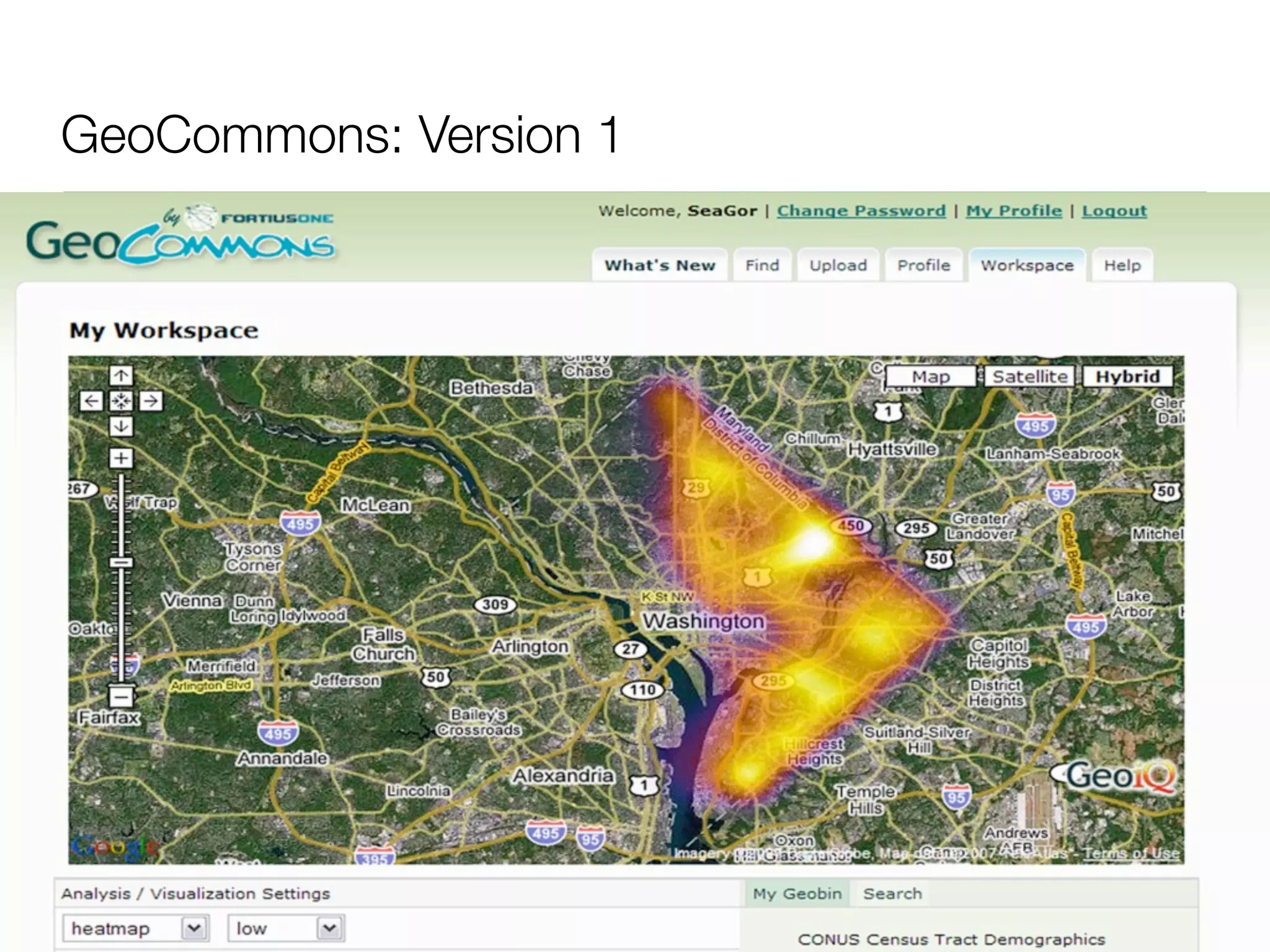The image size is (1270, 952).
Task: Open the Help tab
Action: [x=1122, y=265]
